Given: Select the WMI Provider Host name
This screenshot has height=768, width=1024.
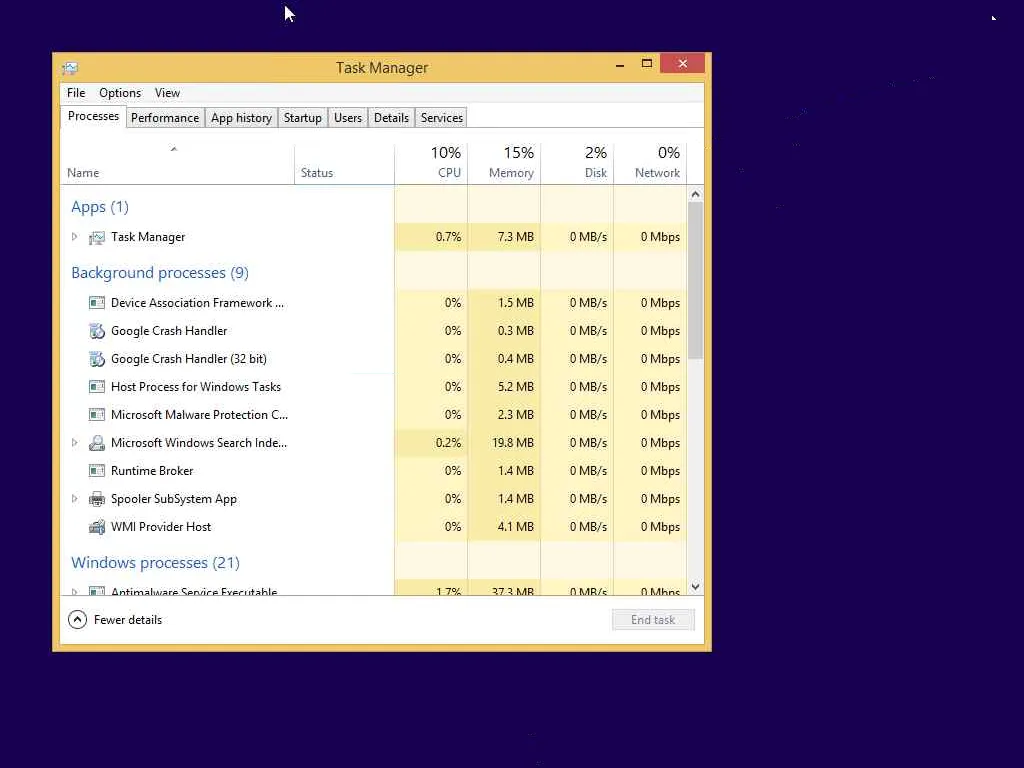Looking at the screenshot, I should tap(161, 527).
